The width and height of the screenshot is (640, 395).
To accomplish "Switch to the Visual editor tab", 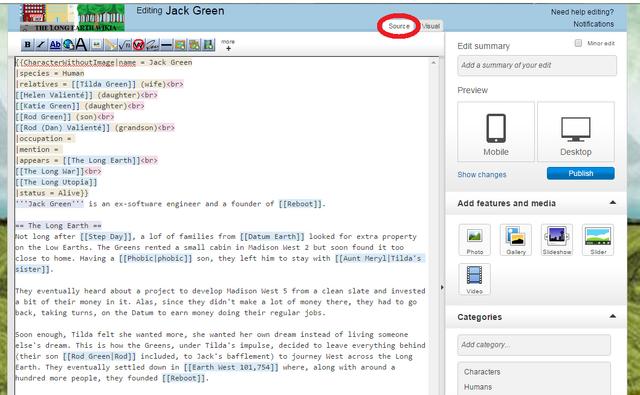I will (431, 26).
